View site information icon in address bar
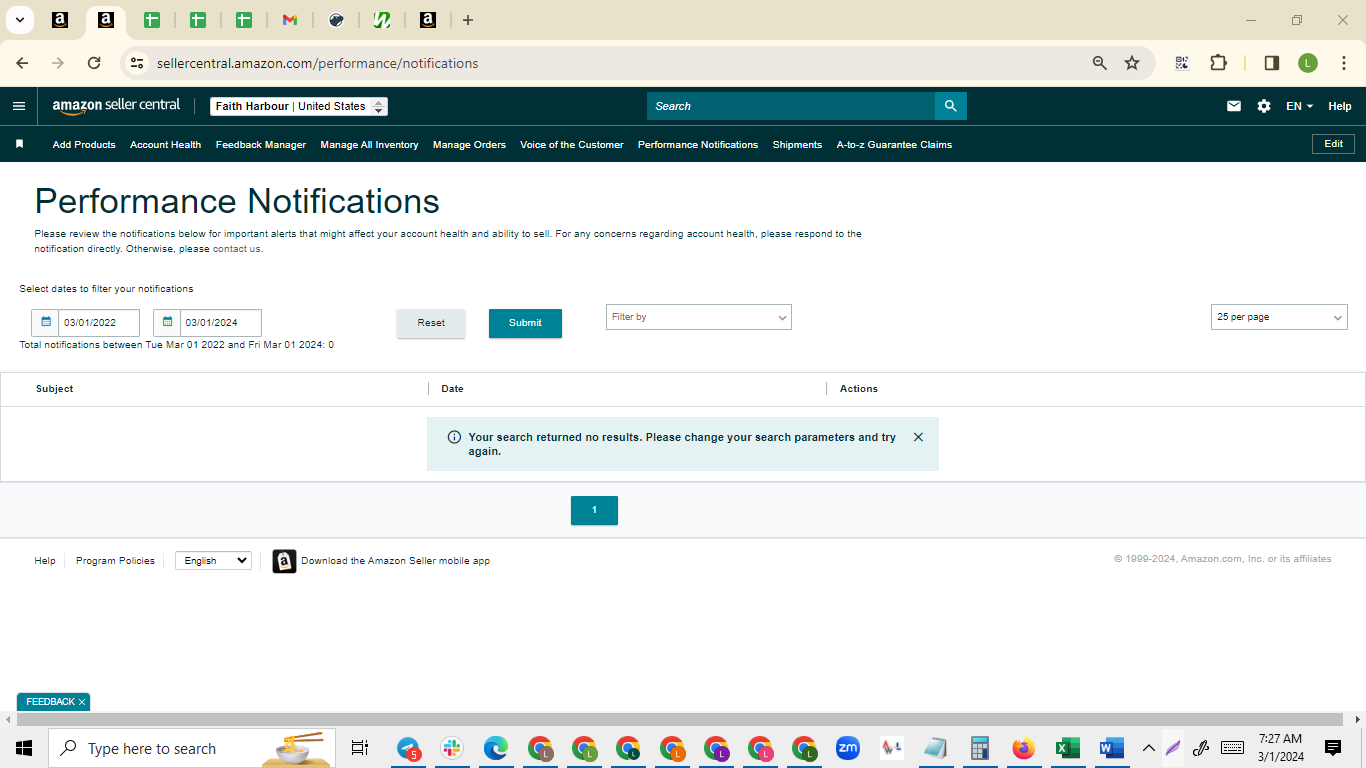1366x768 pixels. [x=137, y=63]
